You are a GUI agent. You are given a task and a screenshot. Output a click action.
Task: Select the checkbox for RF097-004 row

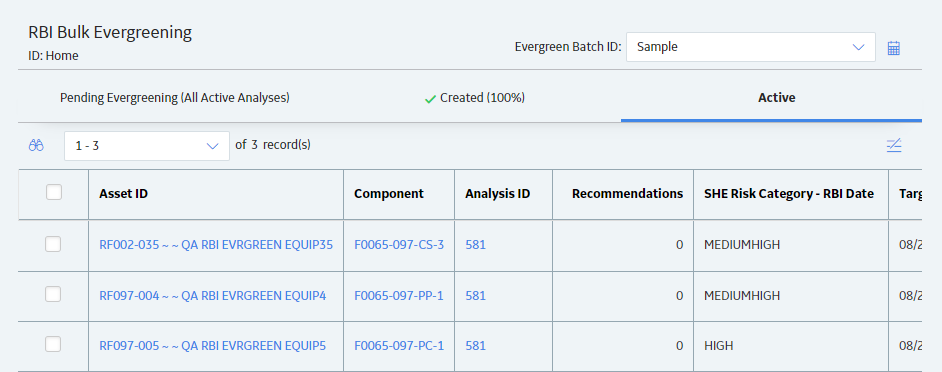53,294
